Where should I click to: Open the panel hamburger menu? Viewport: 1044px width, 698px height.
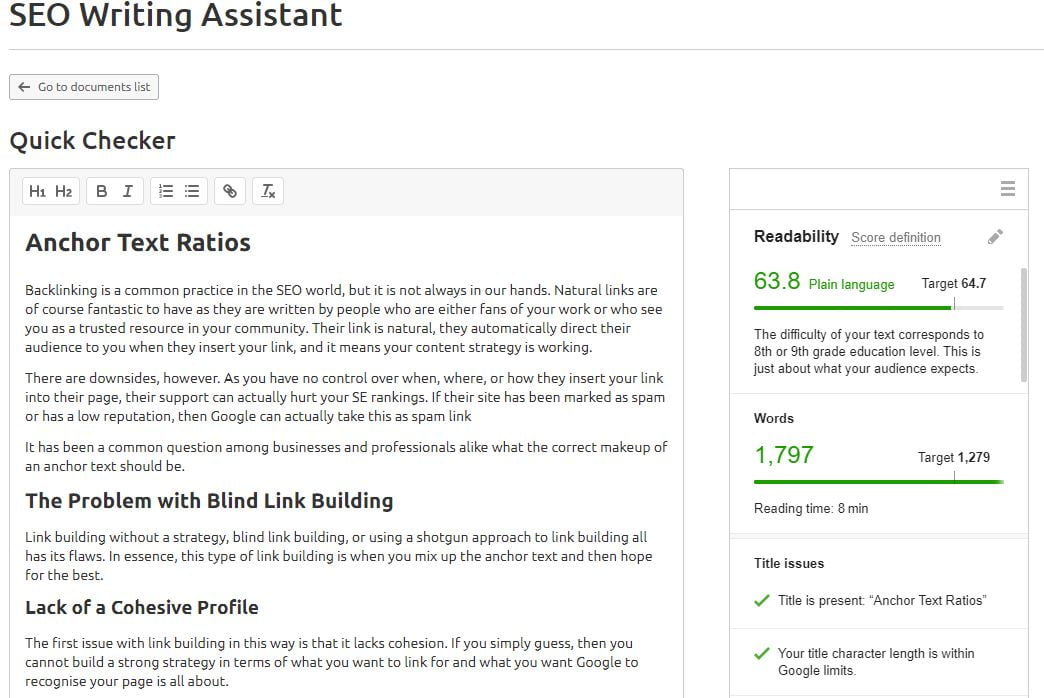[x=1008, y=188]
